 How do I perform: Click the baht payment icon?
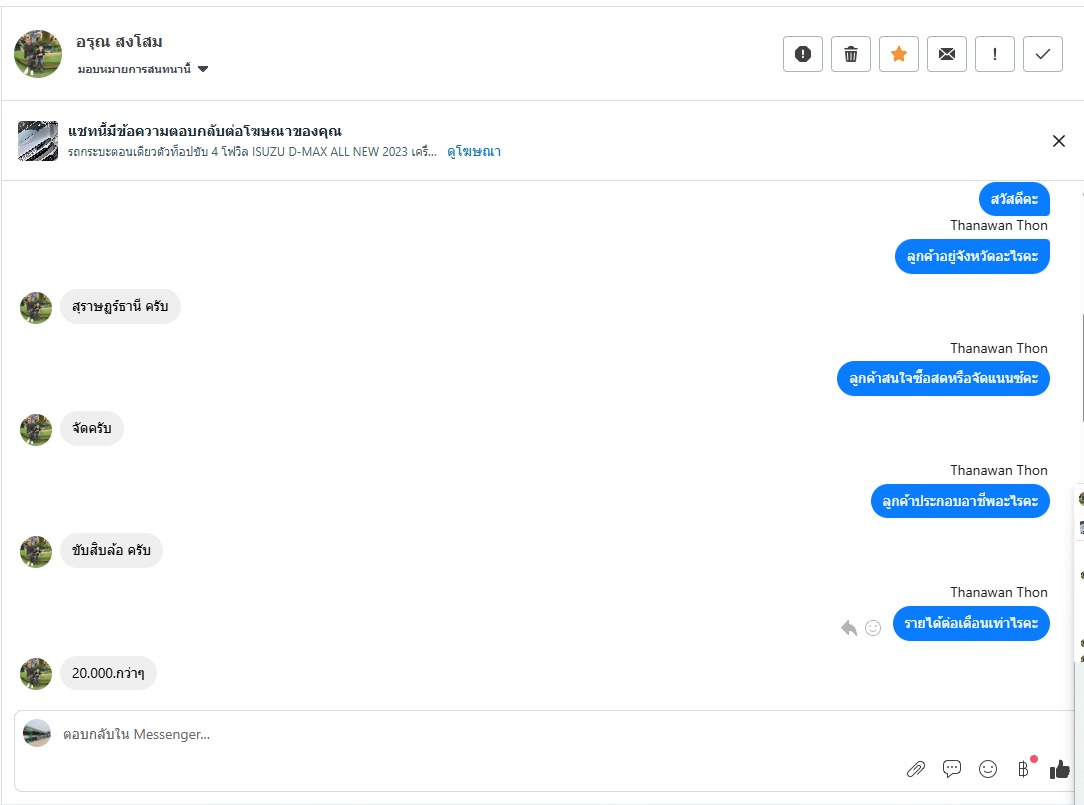[1023, 769]
